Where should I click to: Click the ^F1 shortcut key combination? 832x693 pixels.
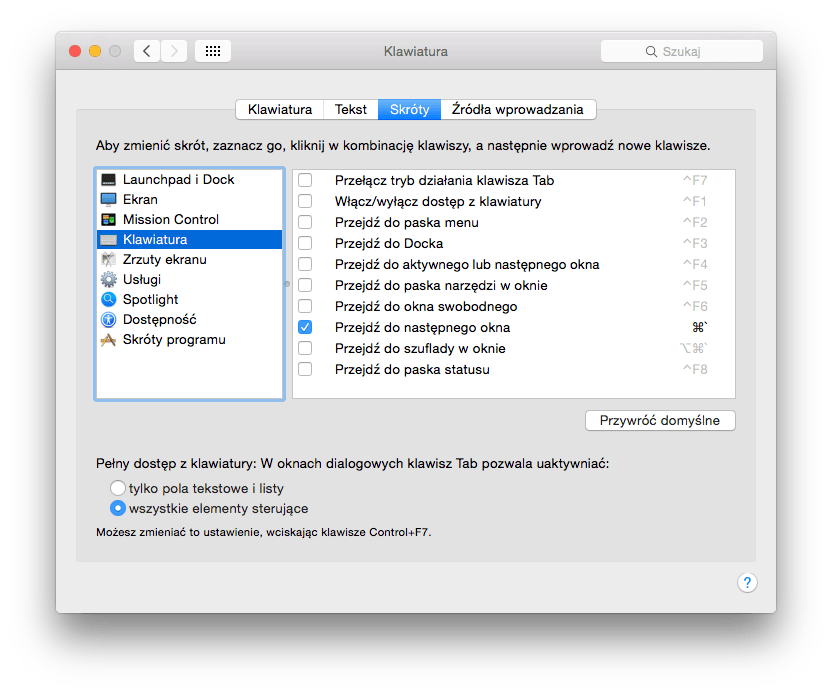[695, 201]
